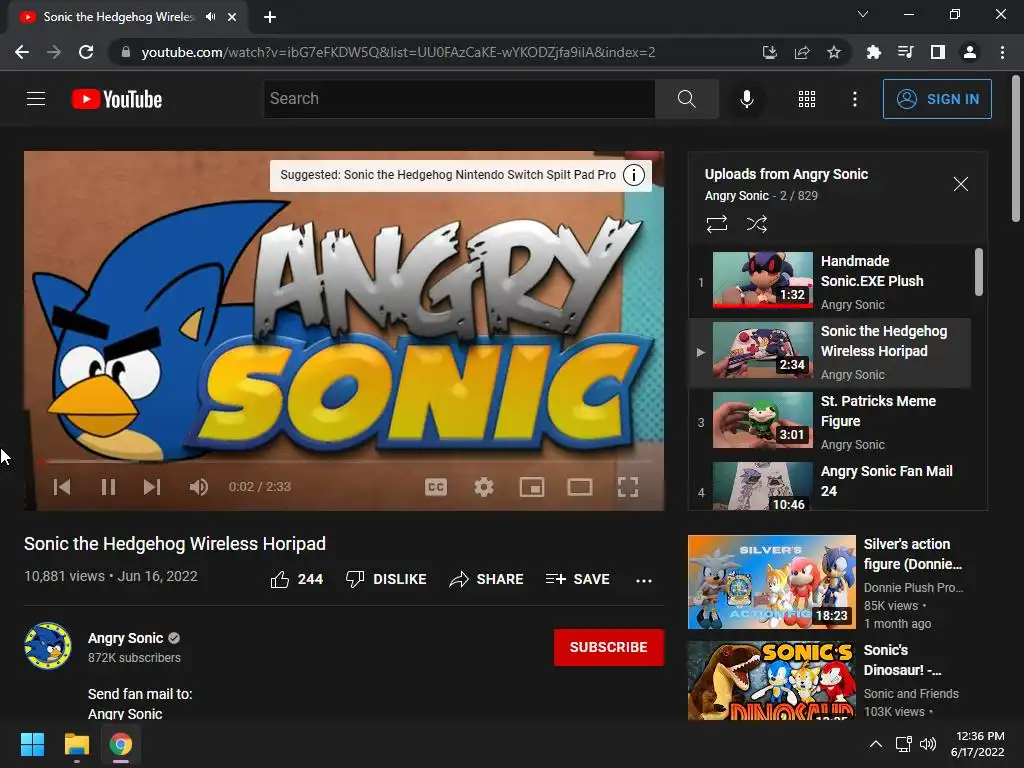Viewport: 1024px width, 768px height.
Task: Open the suggested card info icon
Action: point(633,175)
